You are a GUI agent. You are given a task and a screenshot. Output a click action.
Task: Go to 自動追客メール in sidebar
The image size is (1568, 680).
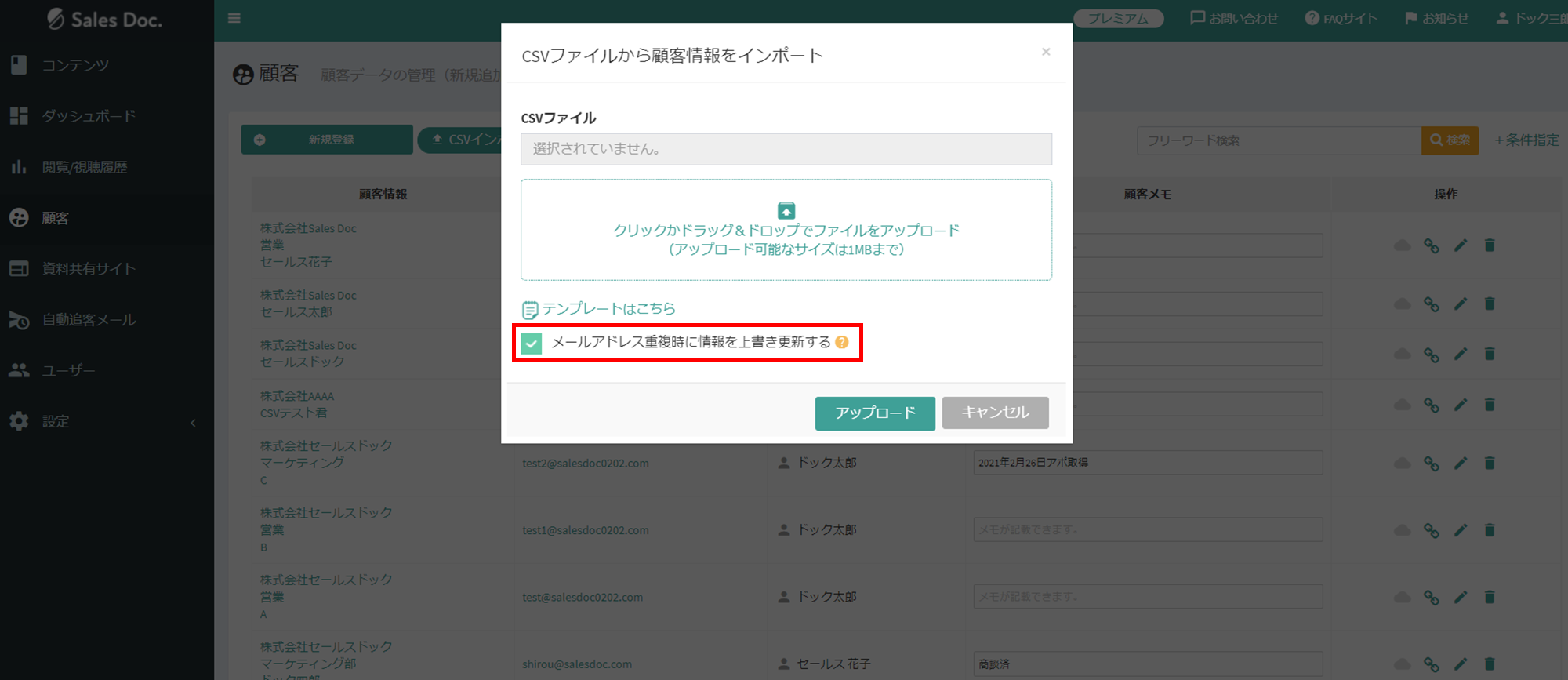pyautogui.click(x=89, y=320)
